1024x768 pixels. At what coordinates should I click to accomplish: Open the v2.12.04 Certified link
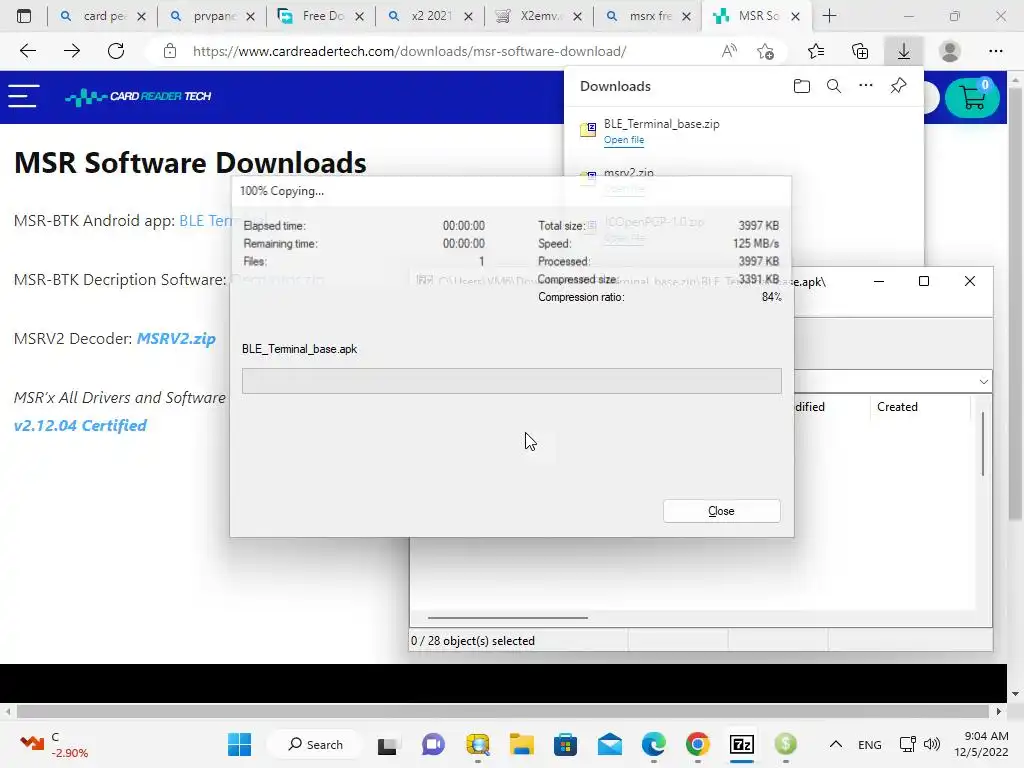80,425
